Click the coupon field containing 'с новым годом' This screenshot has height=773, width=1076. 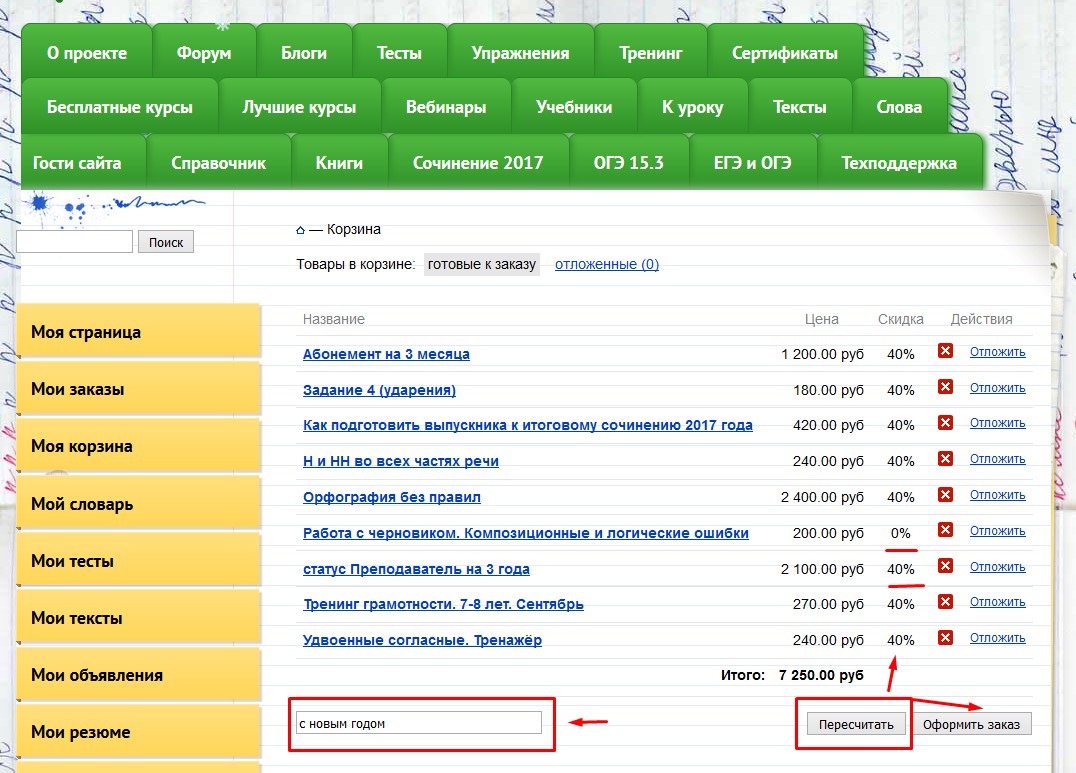coord(419,723)
